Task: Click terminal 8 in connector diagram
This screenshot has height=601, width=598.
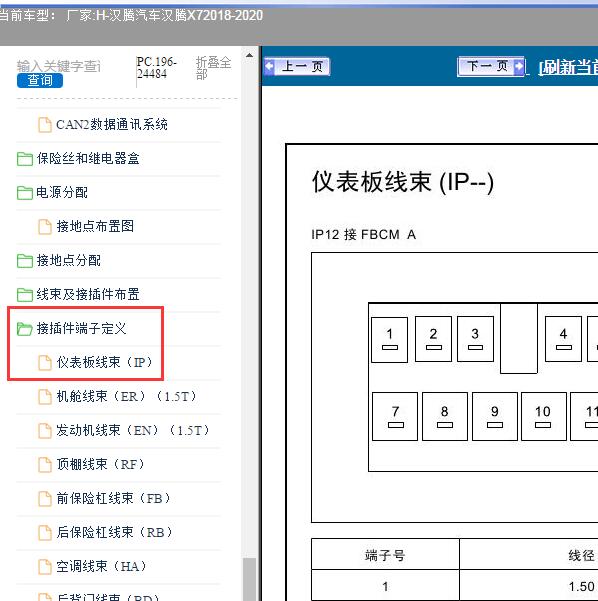Action: 445,416
